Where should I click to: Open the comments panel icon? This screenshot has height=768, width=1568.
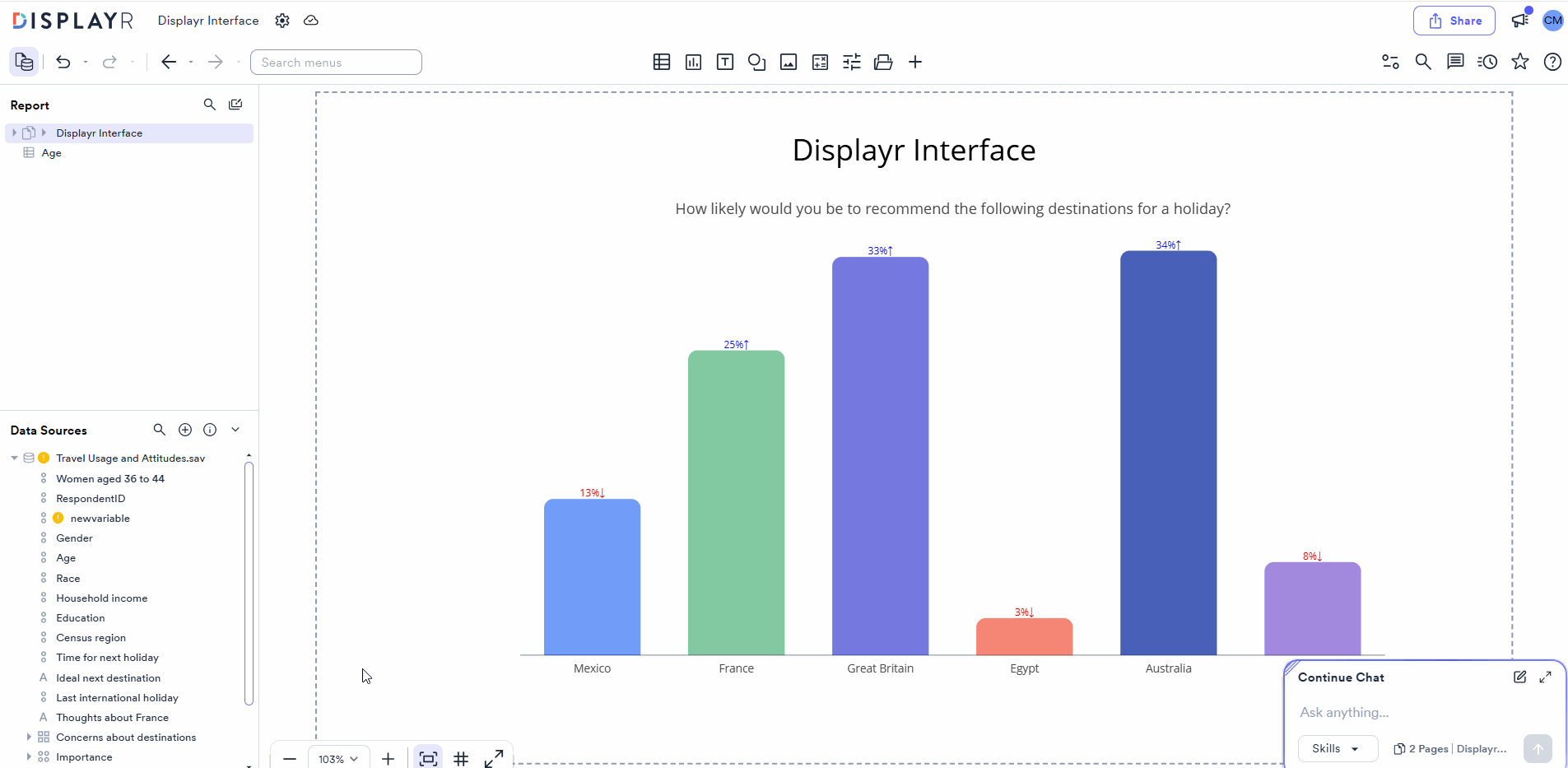point(1455,62)
